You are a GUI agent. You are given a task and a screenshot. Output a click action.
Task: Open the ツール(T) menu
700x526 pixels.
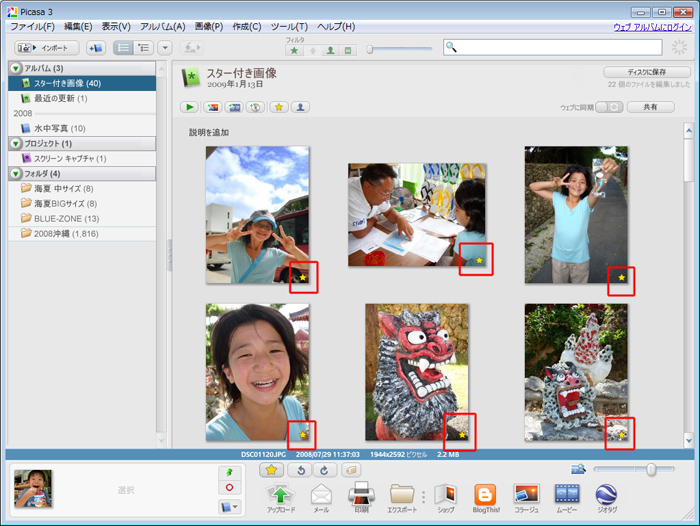pyautogui.click(x=289, y=27)
